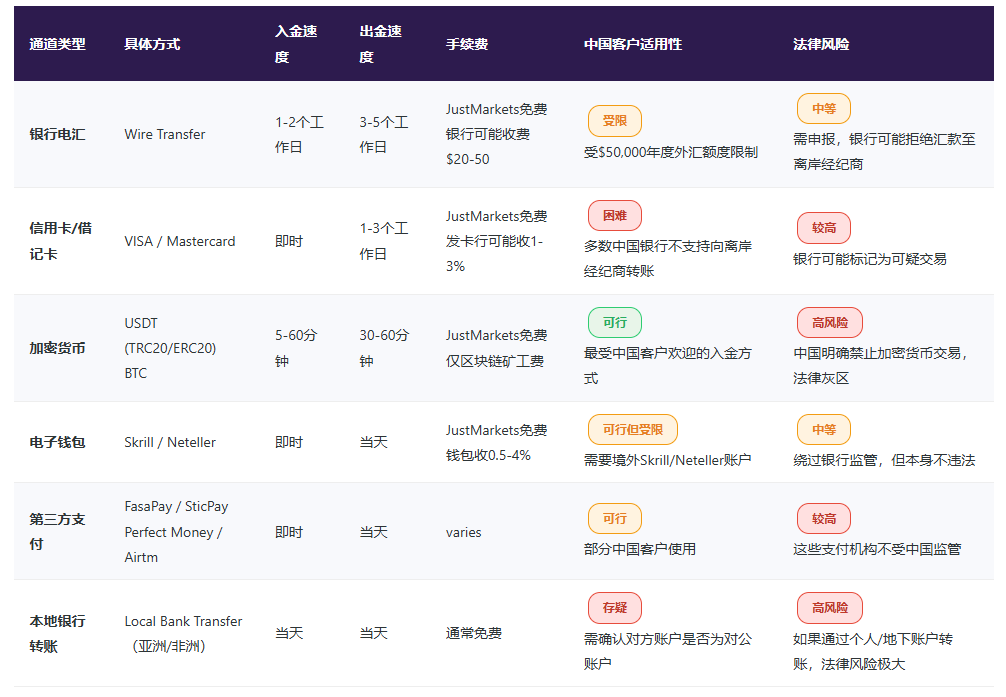
Task: Click the 通道类型 column header
Action: pyautogui.click(x=57, y=44)
